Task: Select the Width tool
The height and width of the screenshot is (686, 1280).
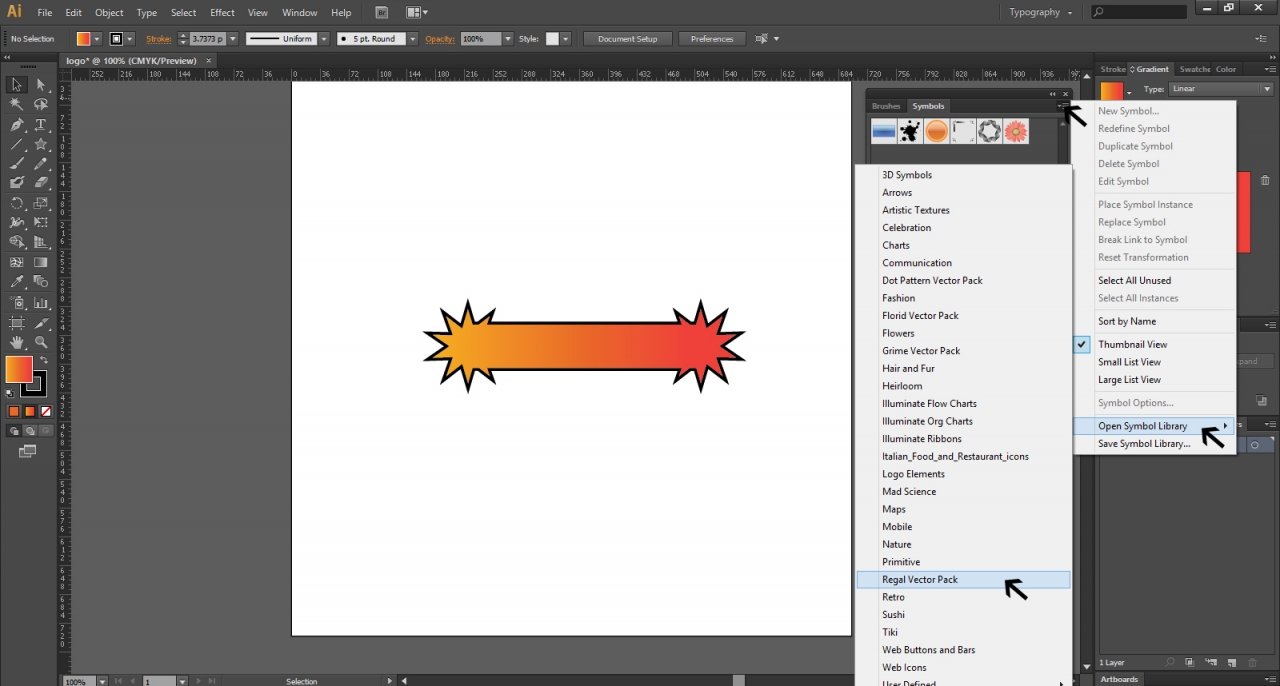Action: (x=17, y=223)
